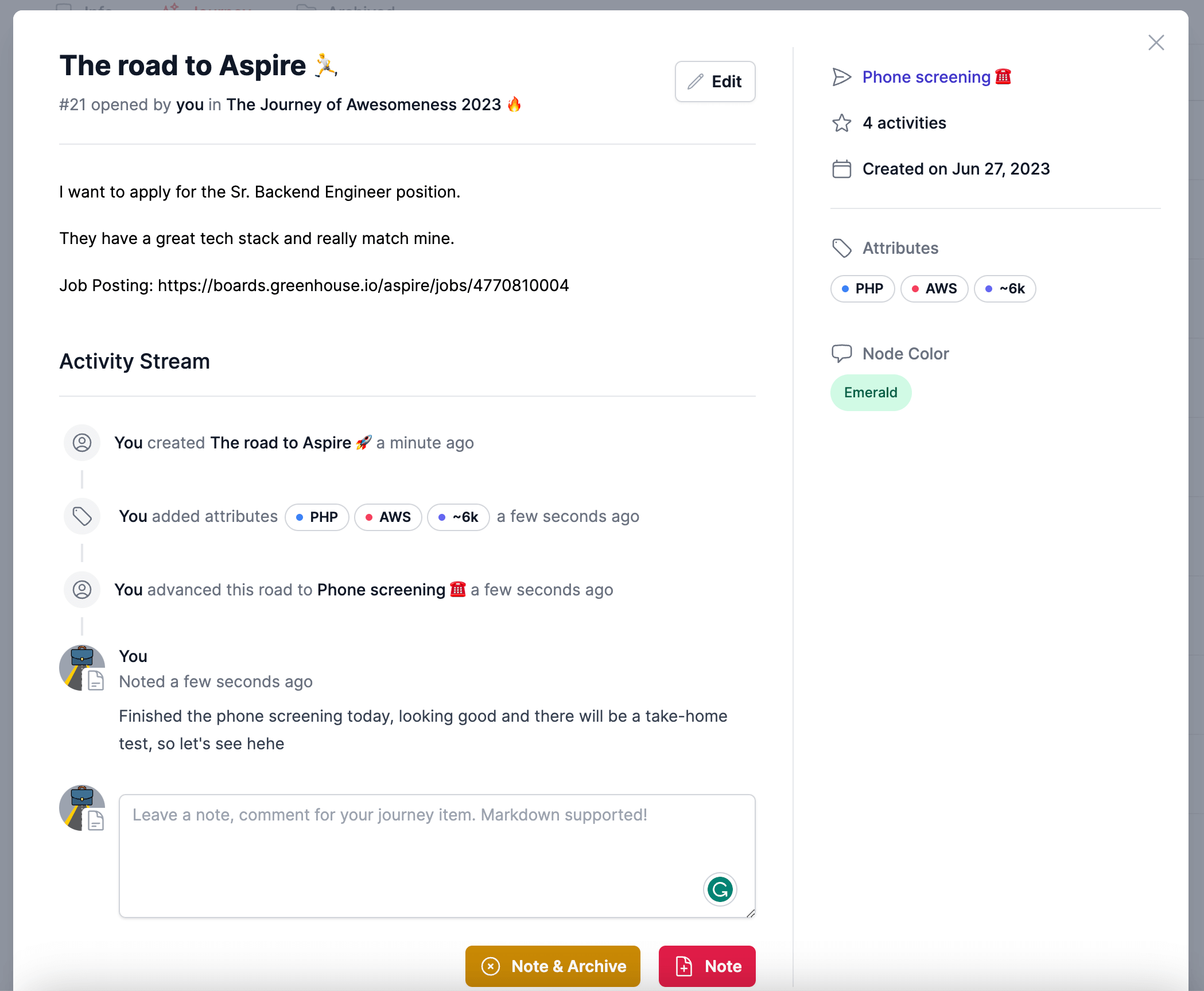The image size is (1204, 991).
Task: Click the star icon beside 4 activities
Action: [842, 123]
